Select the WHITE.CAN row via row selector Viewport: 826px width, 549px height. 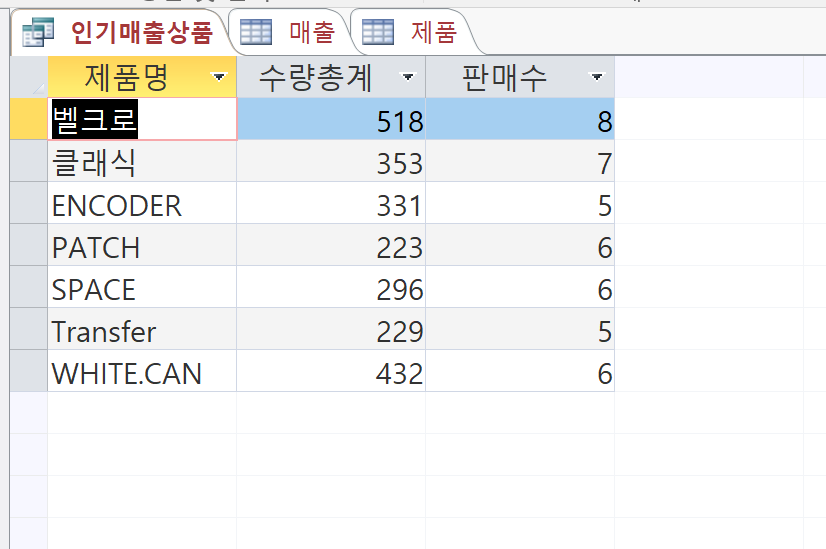tap(28, 372)
